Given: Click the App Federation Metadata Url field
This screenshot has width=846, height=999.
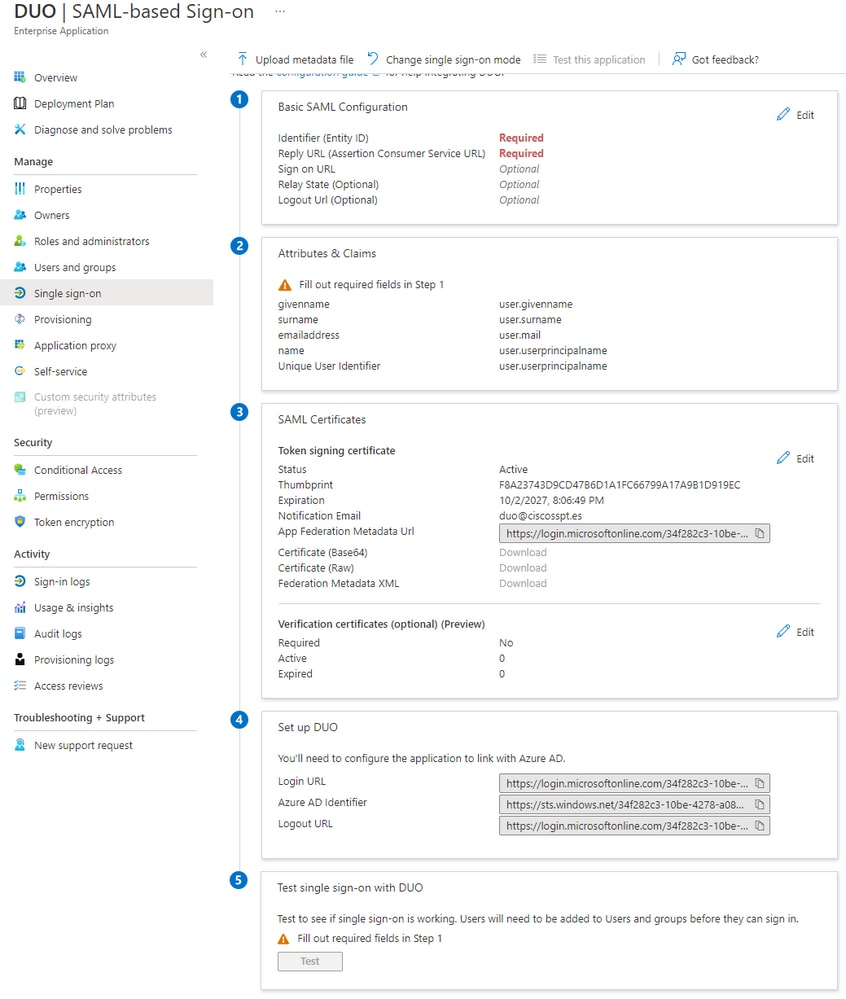Looking at the screenshot, I should click(634, 533).
